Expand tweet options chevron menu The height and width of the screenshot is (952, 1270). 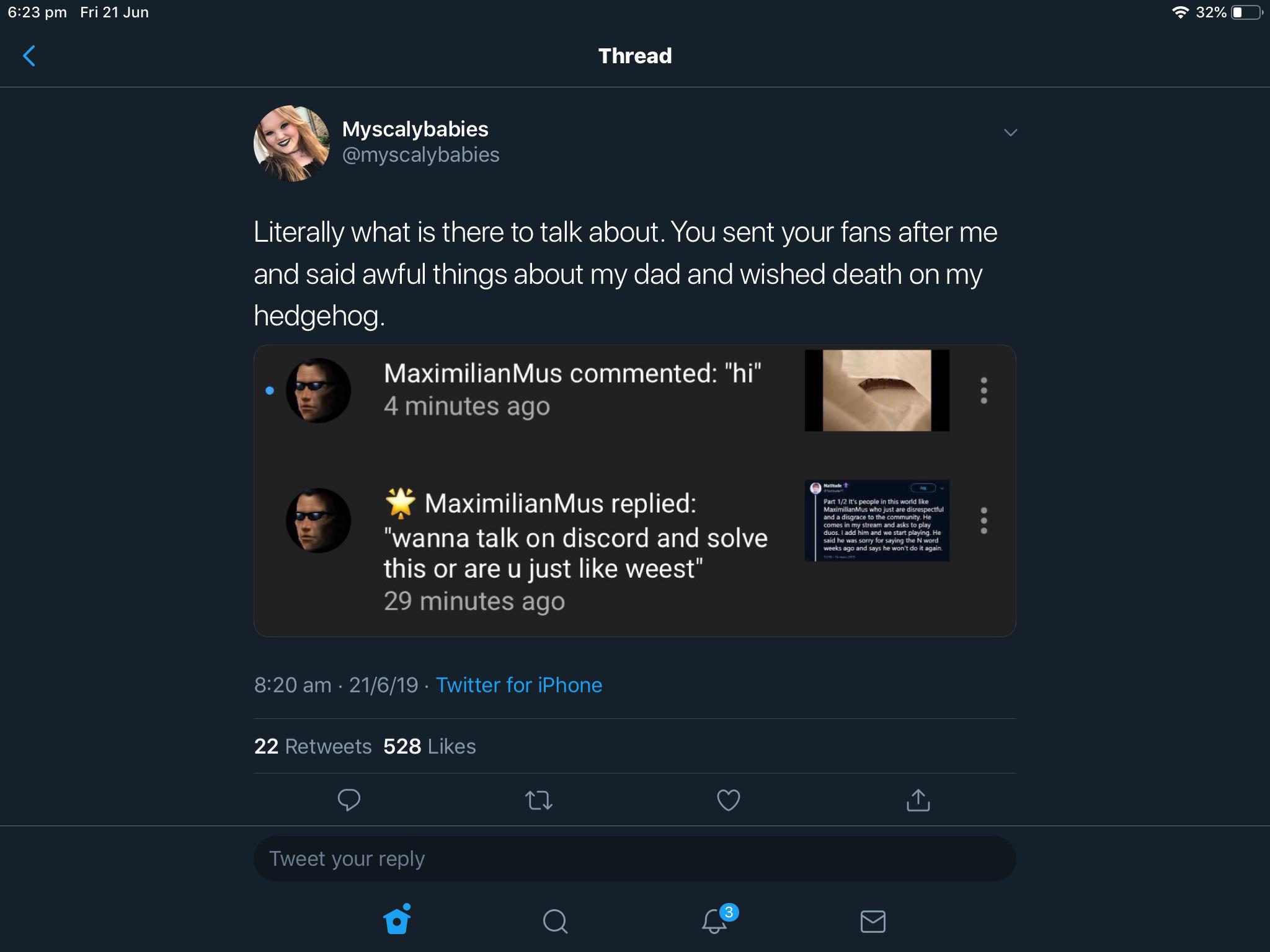point(1010,133)
